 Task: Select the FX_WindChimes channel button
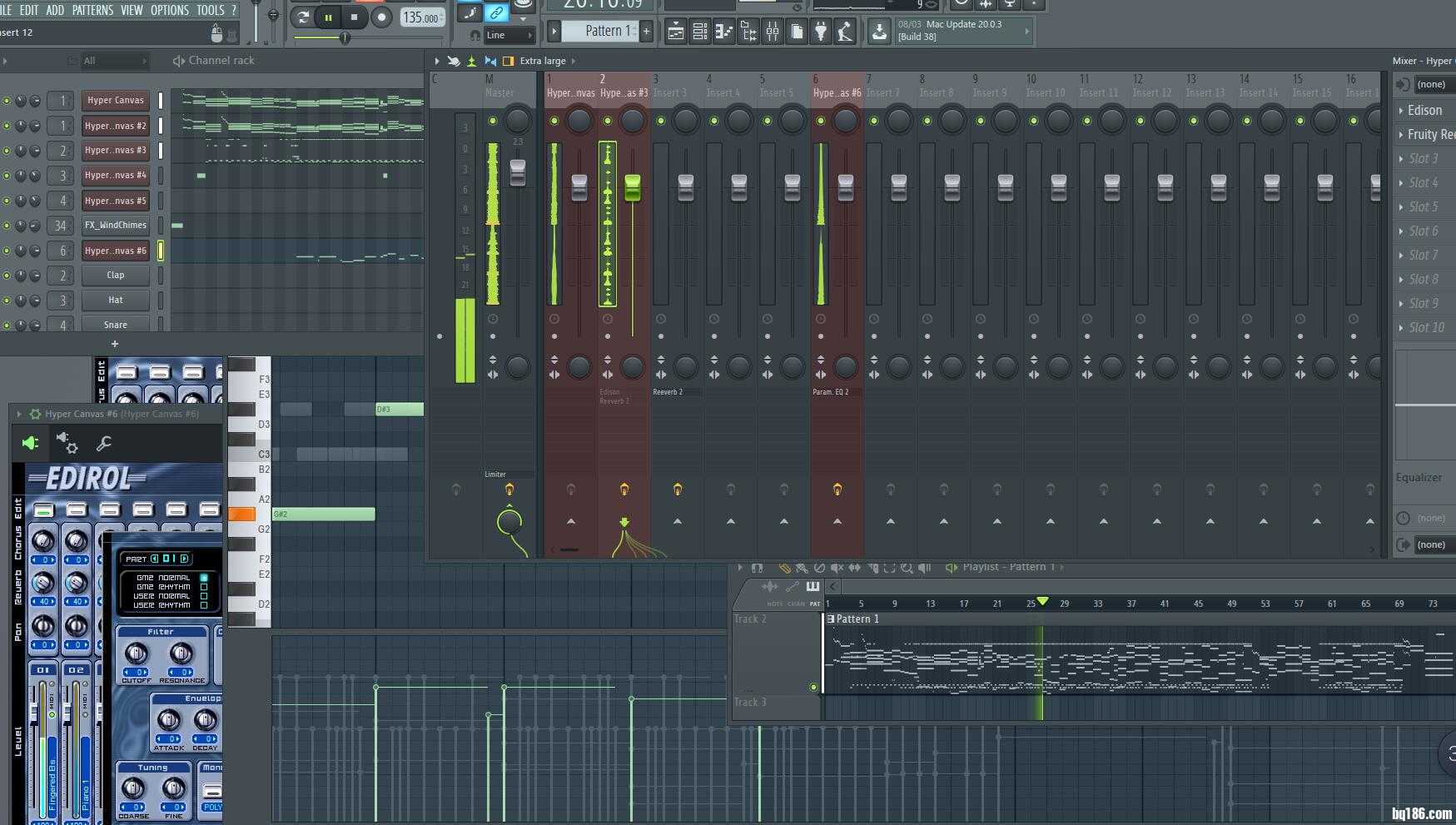[116, 226]
